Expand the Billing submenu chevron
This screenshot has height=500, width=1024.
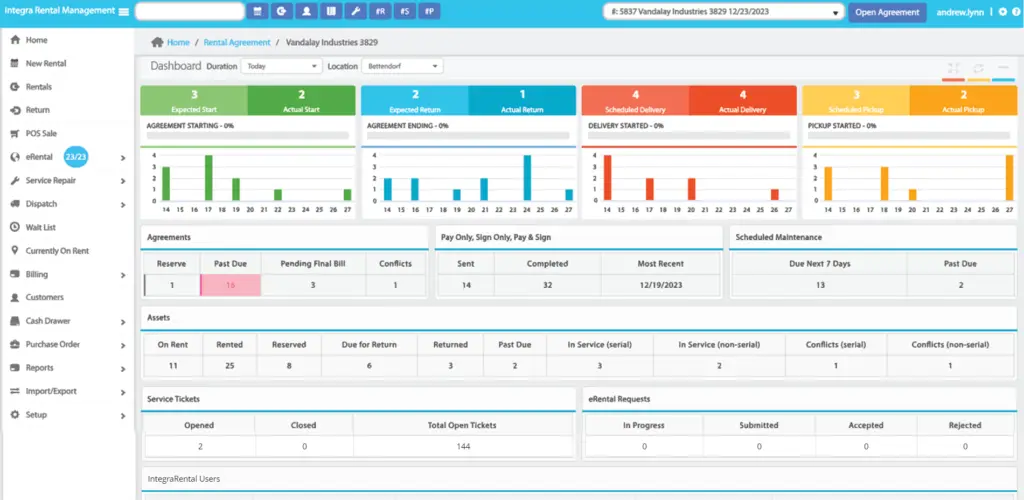pyautogui.click(x=123, y=275)
